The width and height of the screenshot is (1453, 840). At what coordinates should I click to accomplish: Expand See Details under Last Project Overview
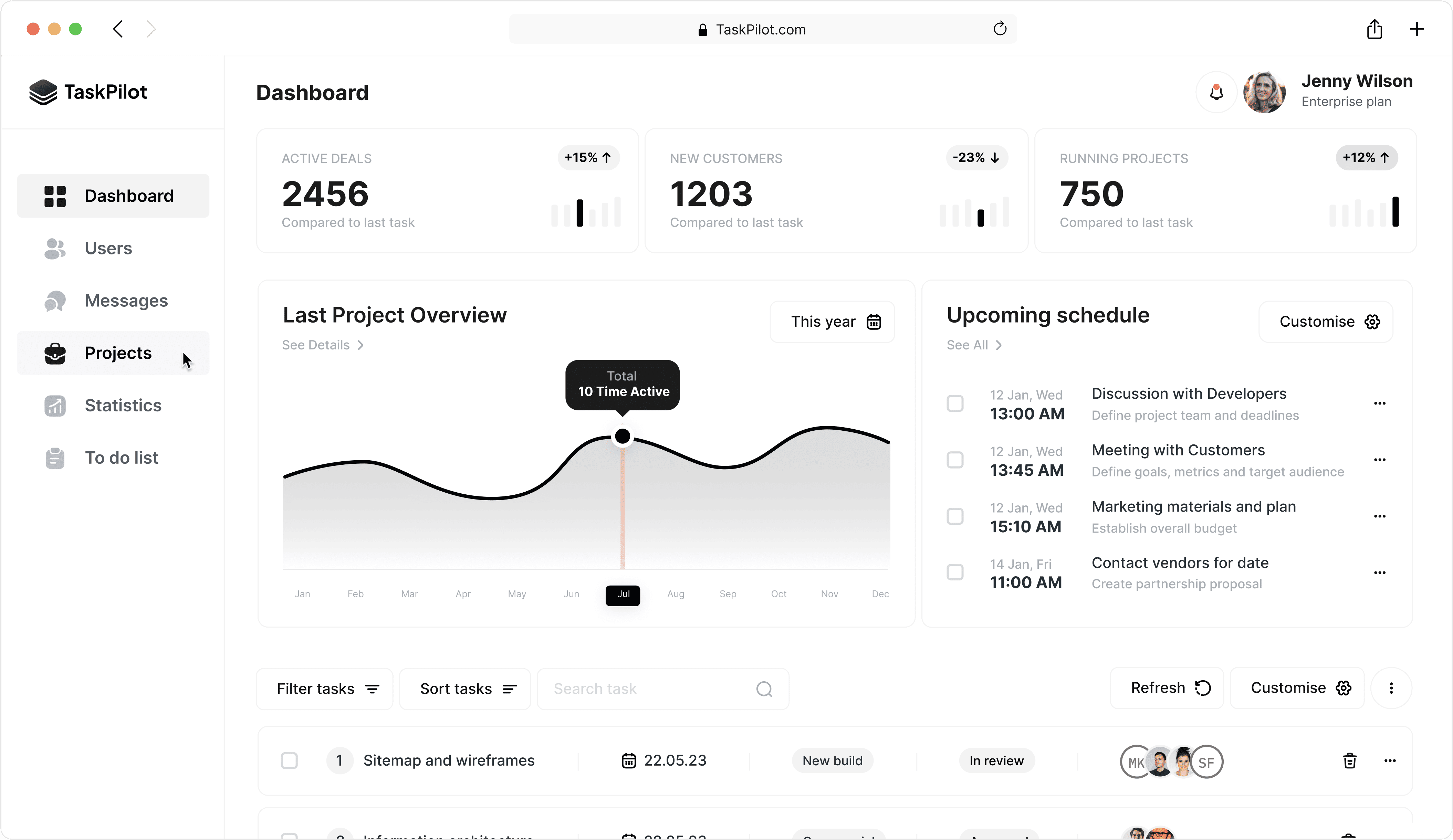323,345
